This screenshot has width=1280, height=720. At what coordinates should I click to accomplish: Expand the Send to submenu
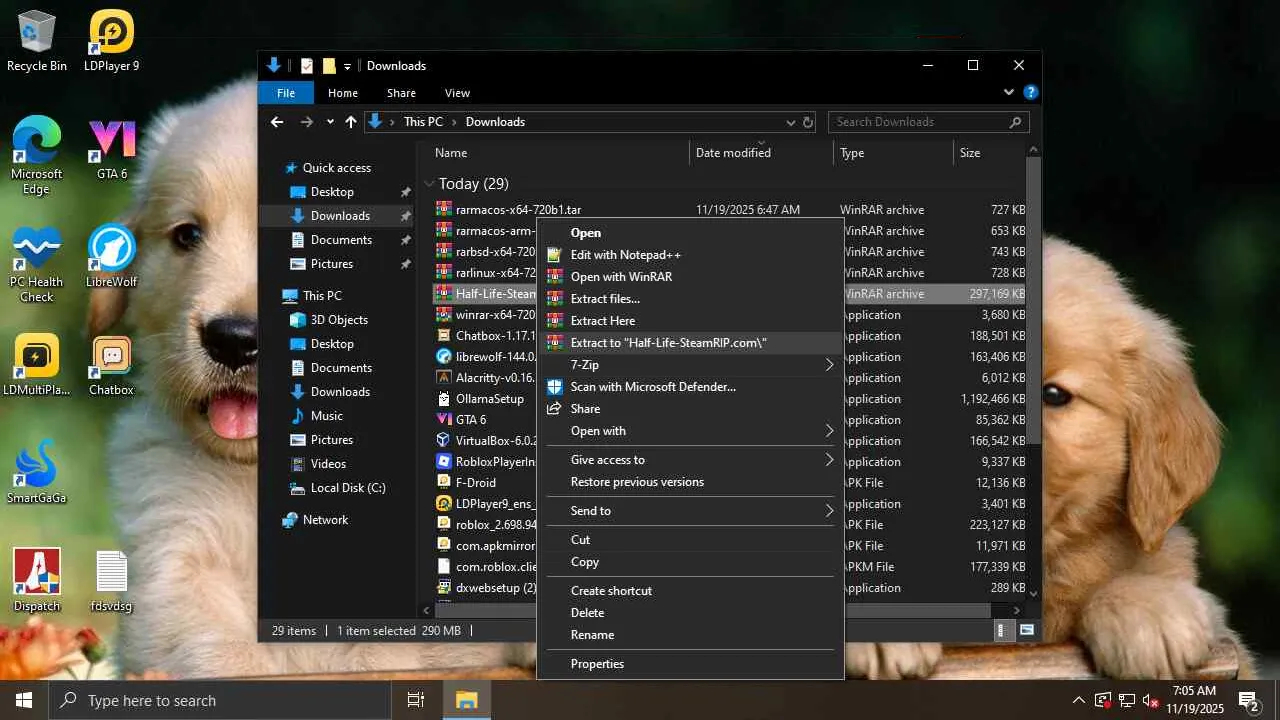(x=690, y=511)
